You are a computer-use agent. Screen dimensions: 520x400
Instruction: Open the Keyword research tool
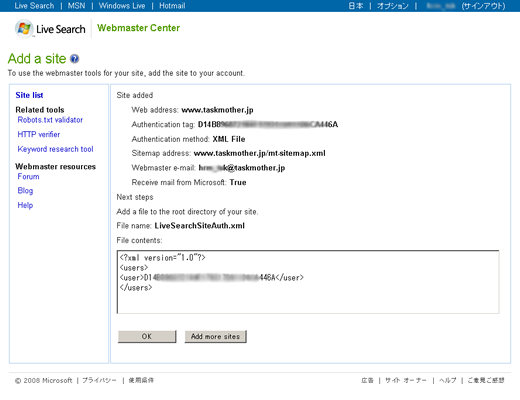coord(55,149)
